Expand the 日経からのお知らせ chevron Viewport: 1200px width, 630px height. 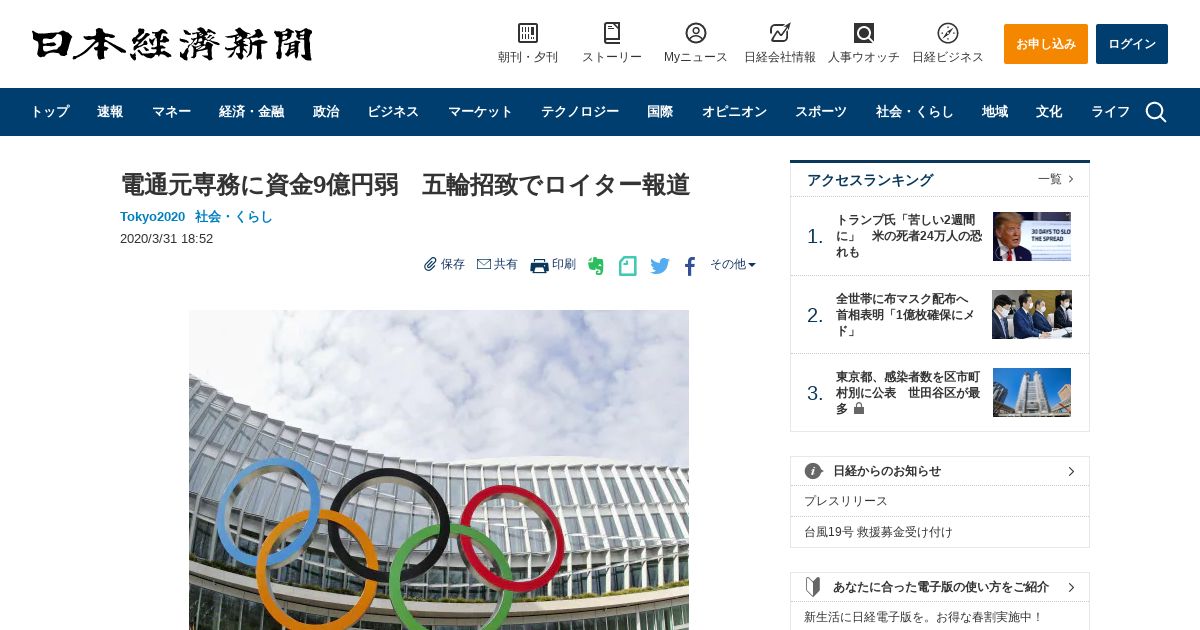[1071, 471]
